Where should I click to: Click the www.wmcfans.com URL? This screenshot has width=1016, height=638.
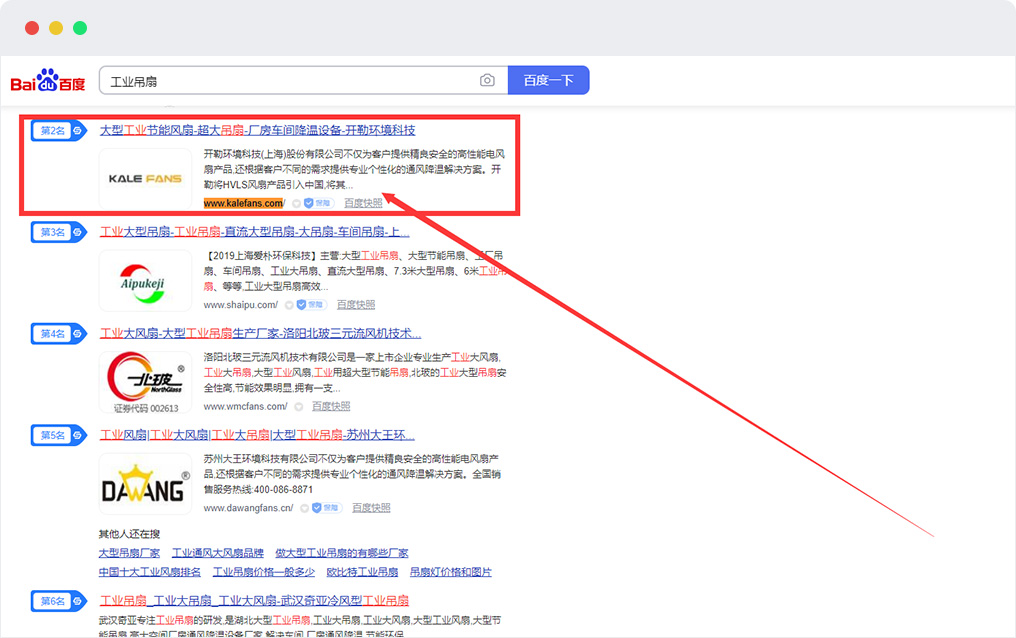click(x=246, y=406)
